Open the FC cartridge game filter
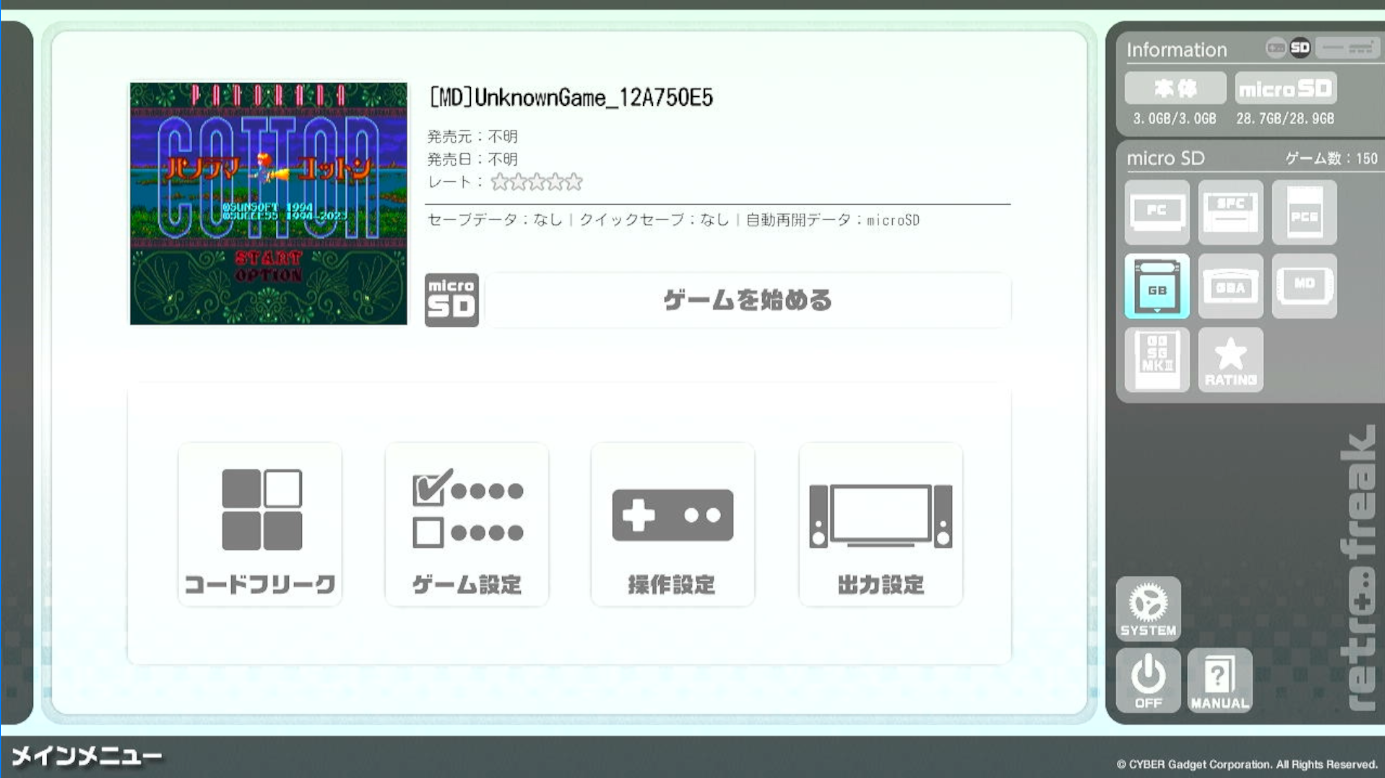1385x778 pixels. point(1157,212)
